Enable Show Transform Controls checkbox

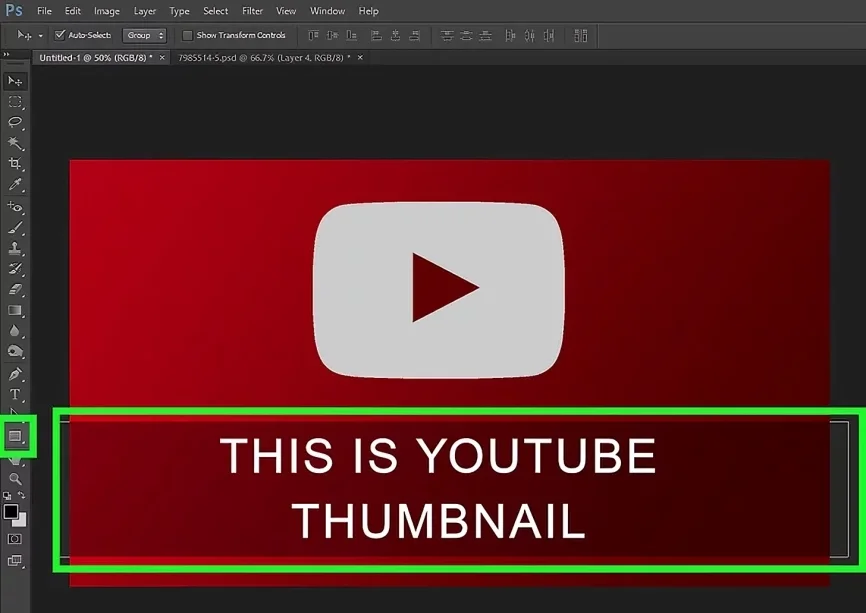(187, 35)
